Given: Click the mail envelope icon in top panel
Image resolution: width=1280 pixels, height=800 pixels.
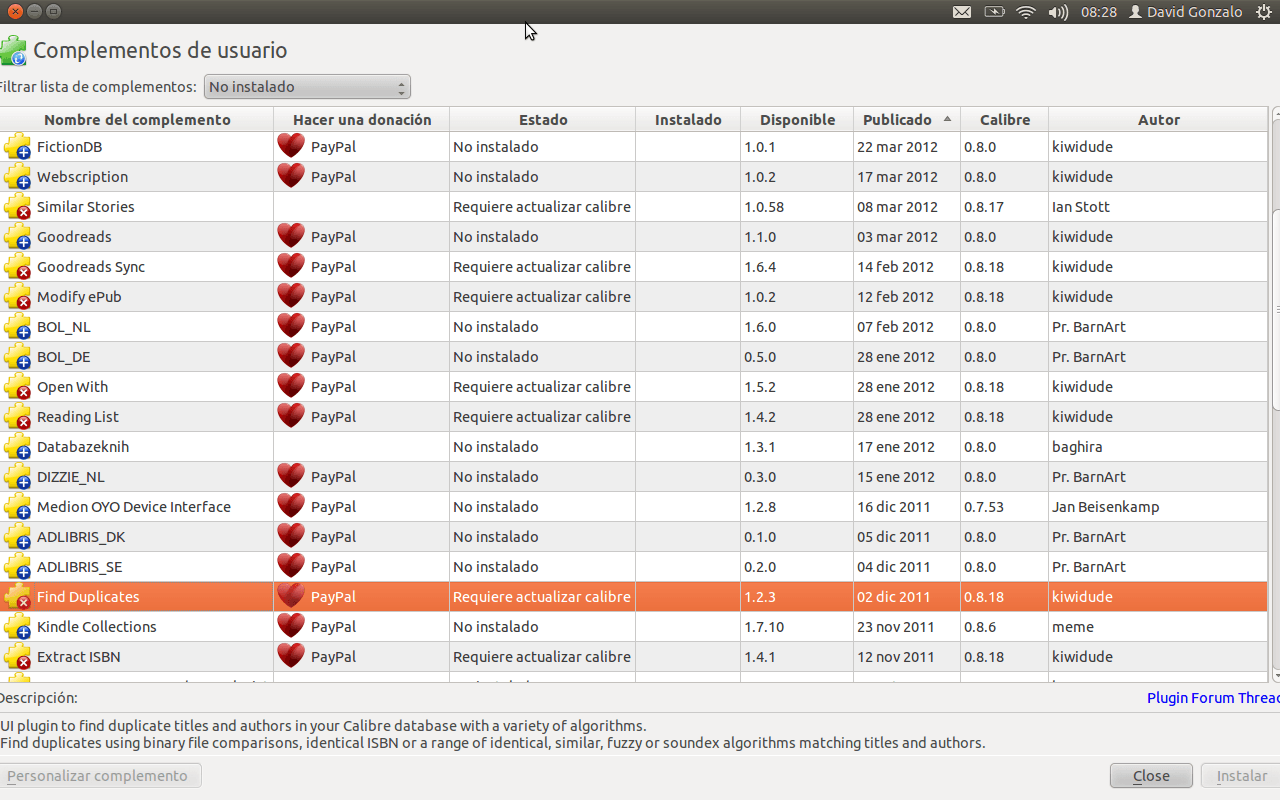Looking at the screenshot, I should coord(961,12).
